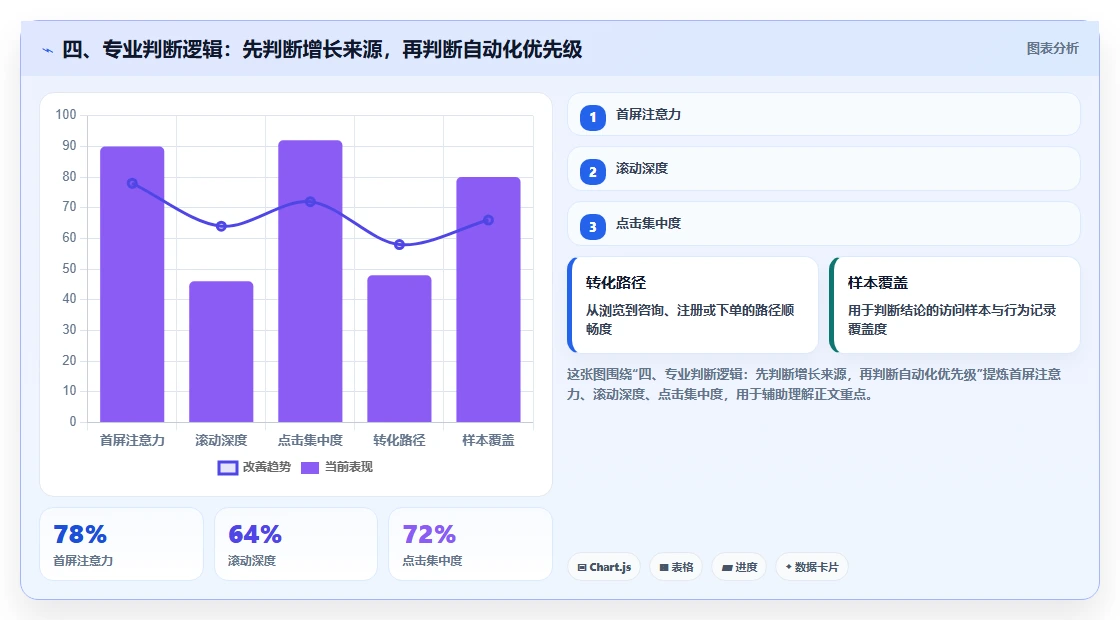This screenshot has width=1120, height=620.
Task: Click the 转化路径 bar in chart
Action: pos(399,349)
